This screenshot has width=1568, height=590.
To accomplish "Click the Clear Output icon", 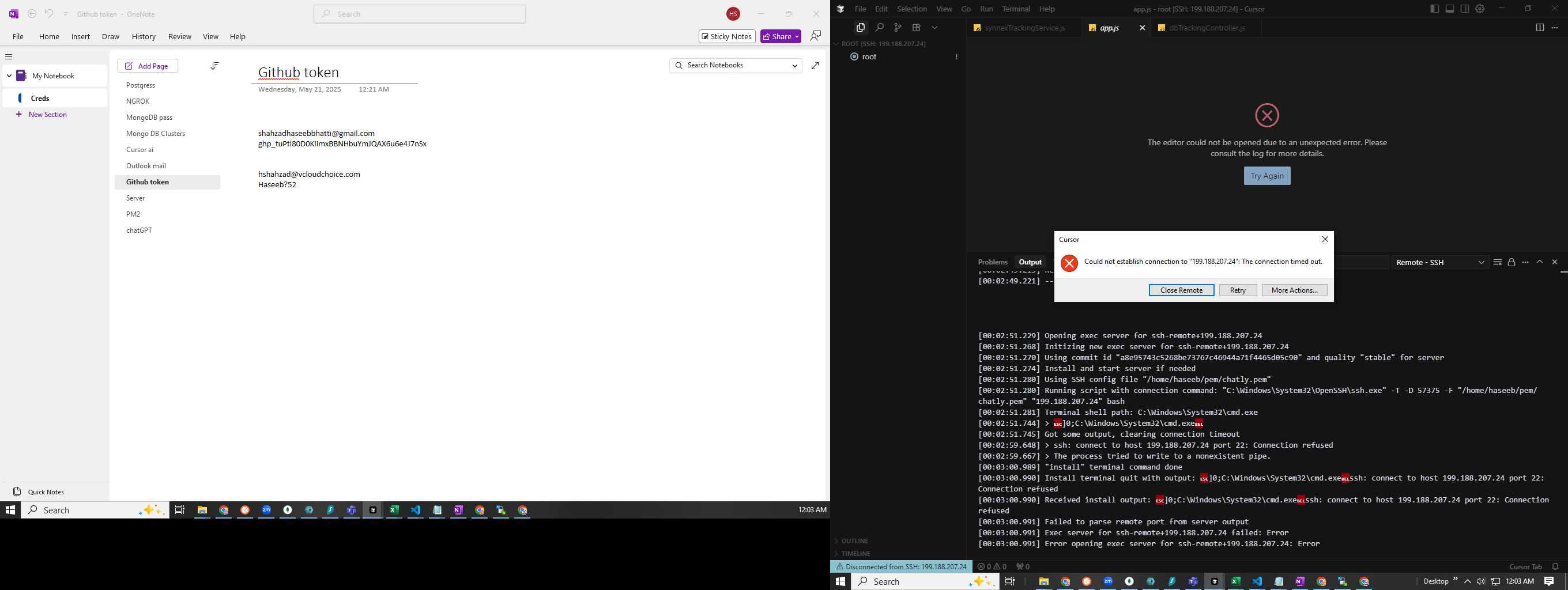I will click(1498, 262).
